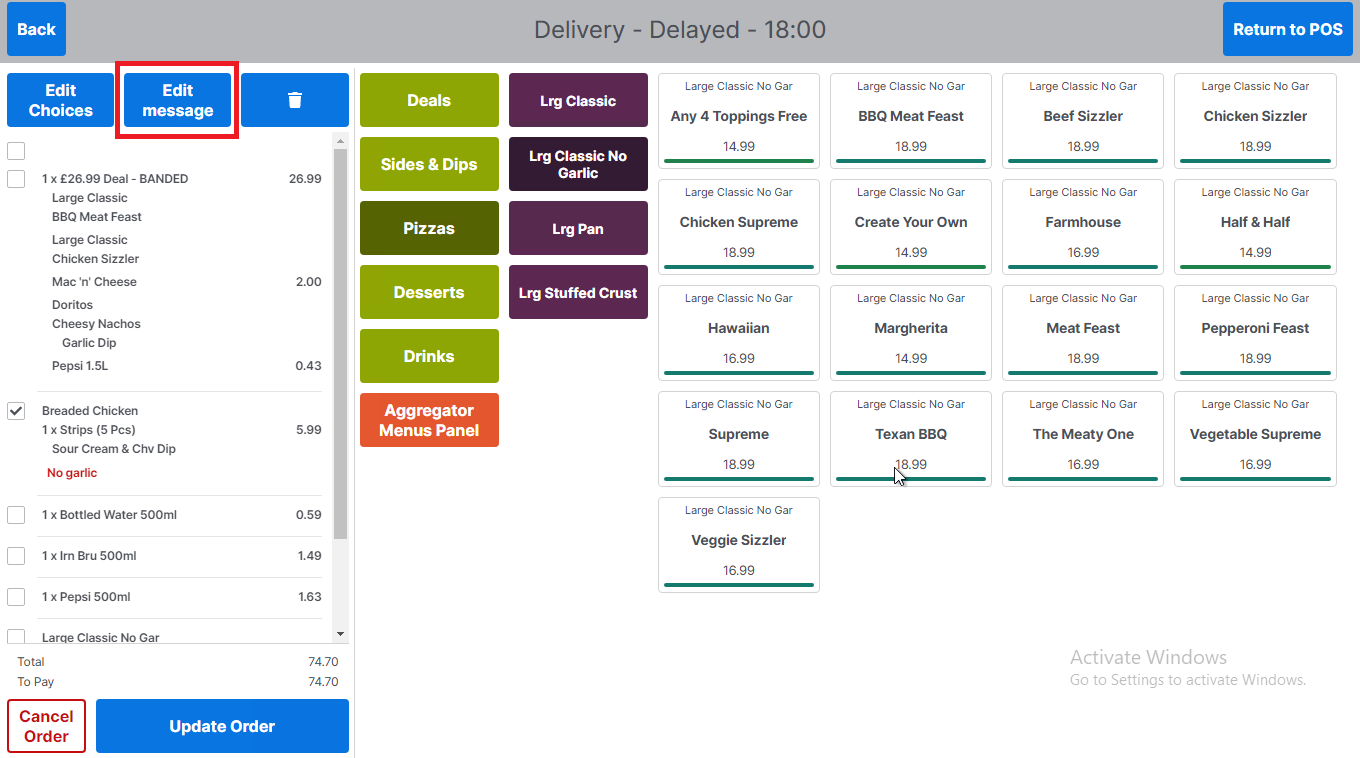Select the Lrg Pan size tab
Image resolution: width=1360 pixels, height=758 pixels.
pos(578,228)
